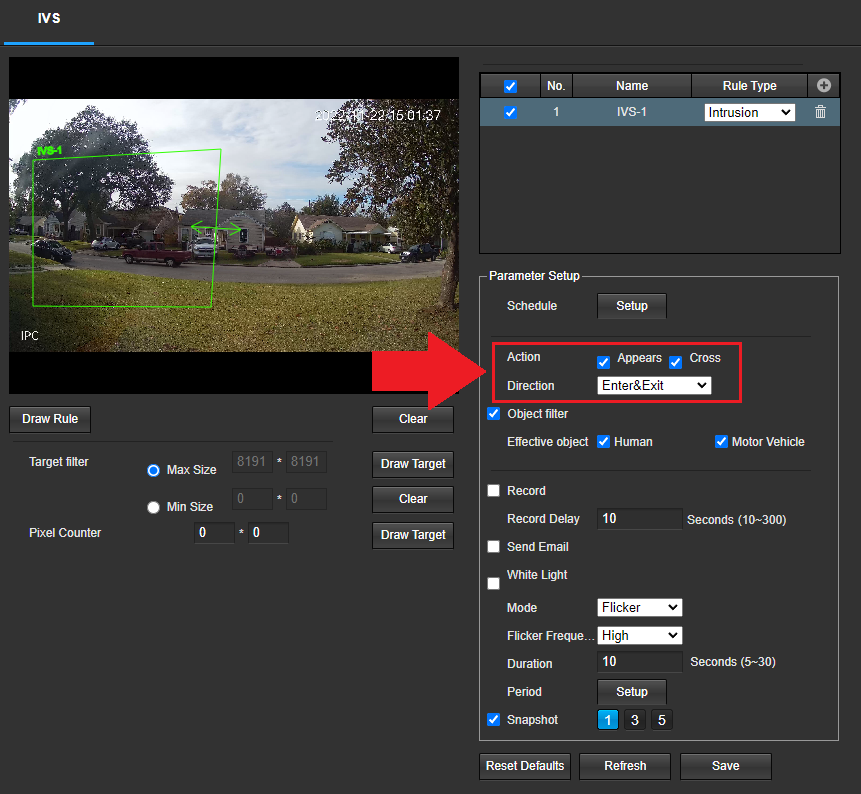Select snapshot count 5
Viewport: 861px width, 794px height.
point(662,720)
